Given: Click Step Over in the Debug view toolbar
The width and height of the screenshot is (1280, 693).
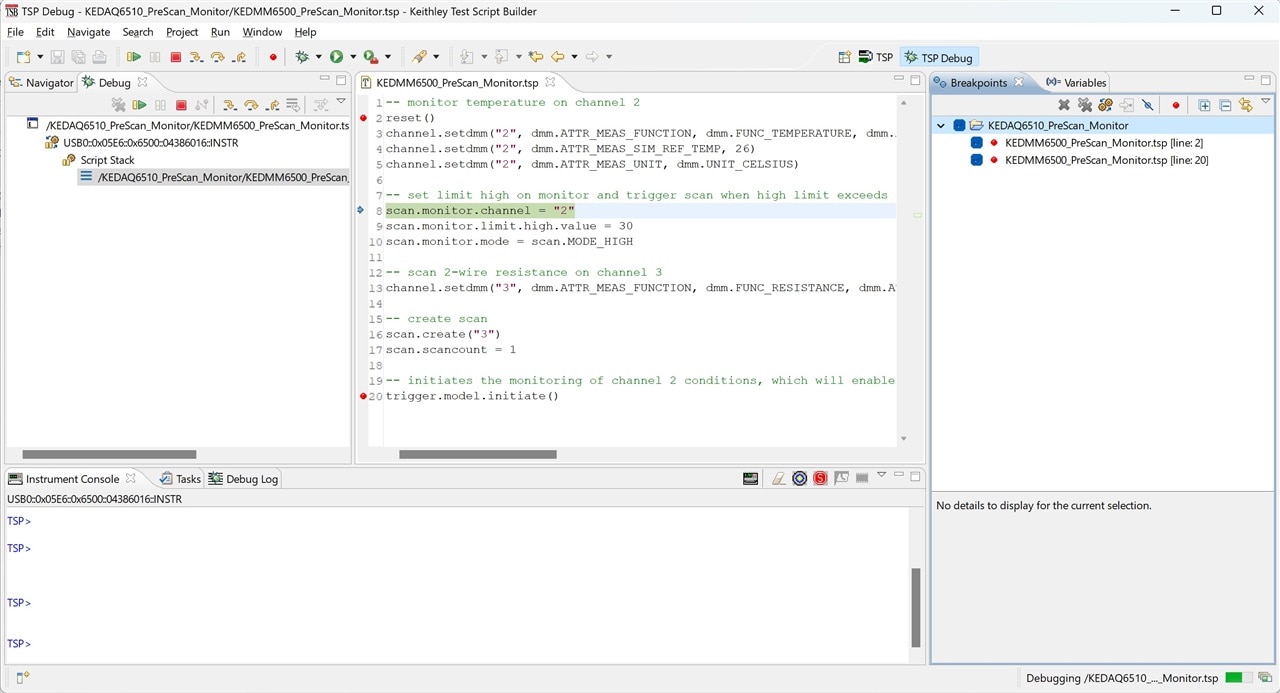Looking at the screenshot, I should 250,105.
